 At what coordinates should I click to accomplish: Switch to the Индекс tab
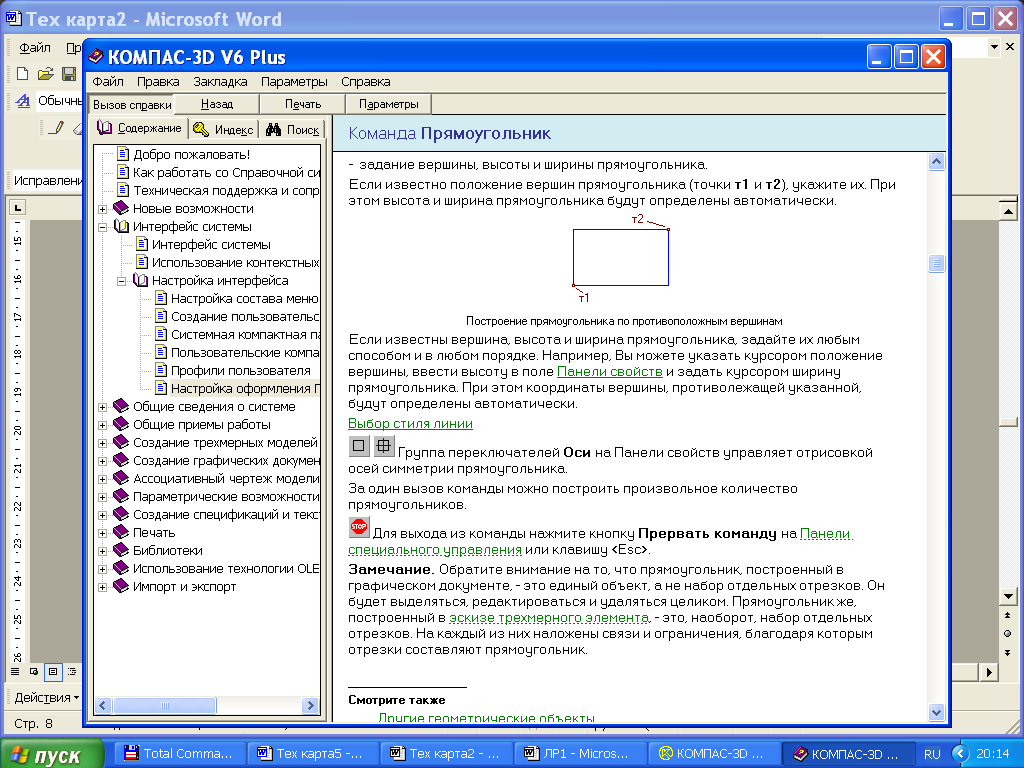pyautogui.click(x=224, y=129)
